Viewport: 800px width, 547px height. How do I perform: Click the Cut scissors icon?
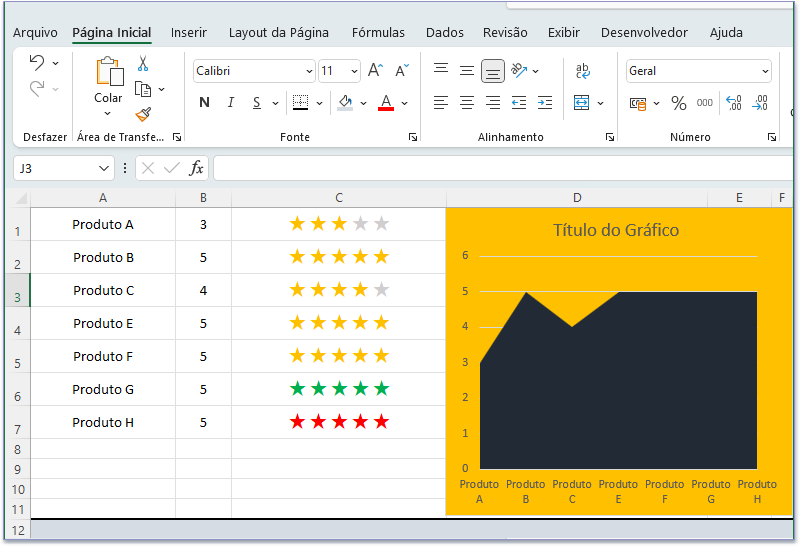(143, 64)
